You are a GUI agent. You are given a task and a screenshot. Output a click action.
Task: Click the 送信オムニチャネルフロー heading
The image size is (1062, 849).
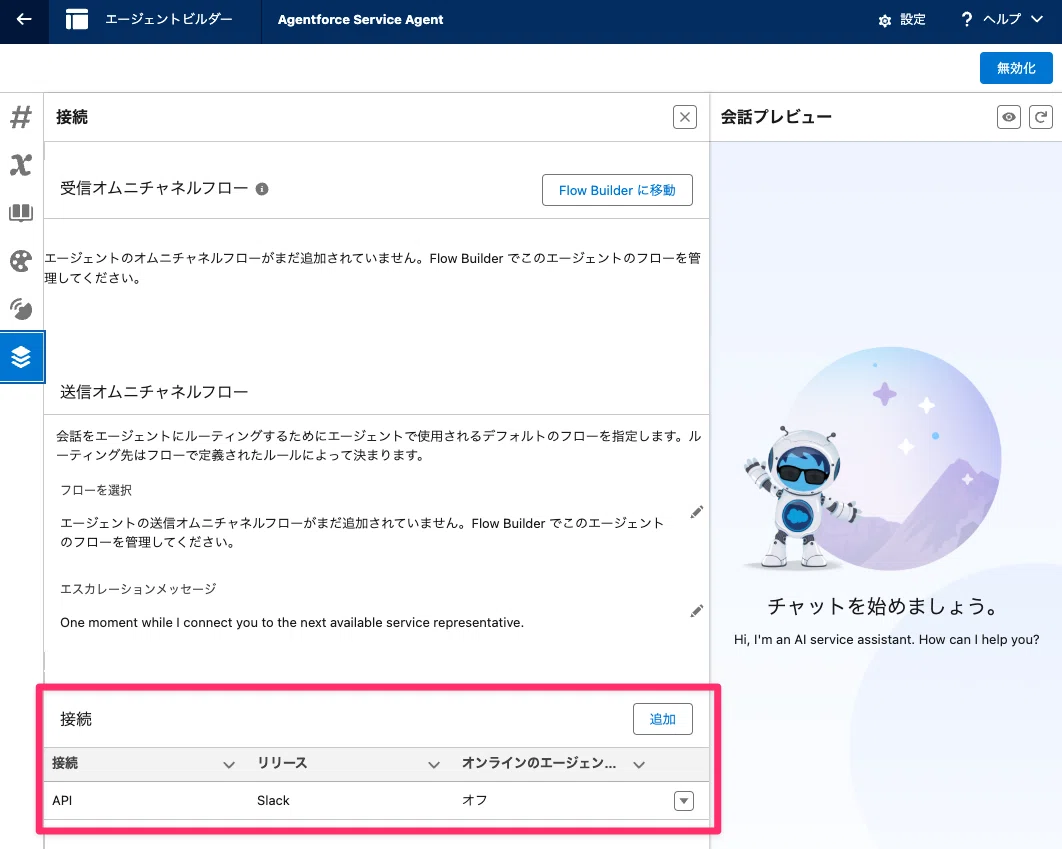click(x=154, y=392)
